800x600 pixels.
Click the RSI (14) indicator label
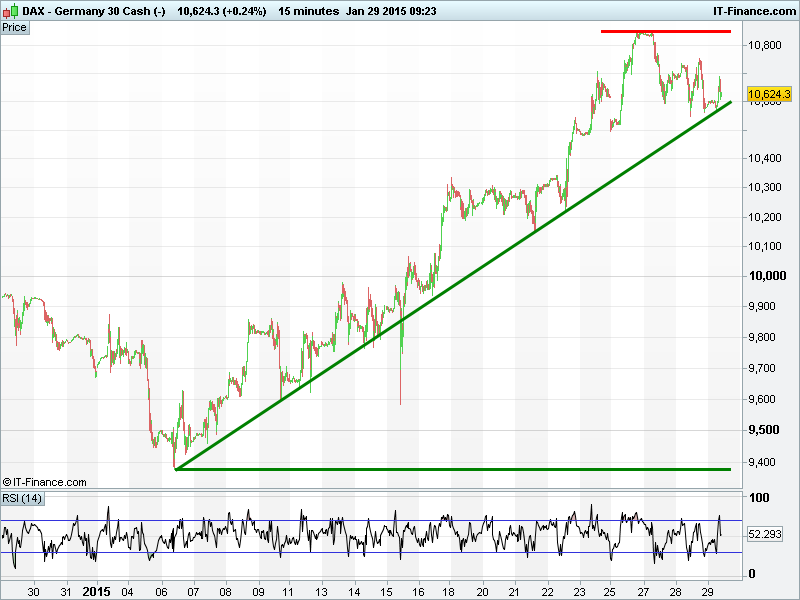22,498
